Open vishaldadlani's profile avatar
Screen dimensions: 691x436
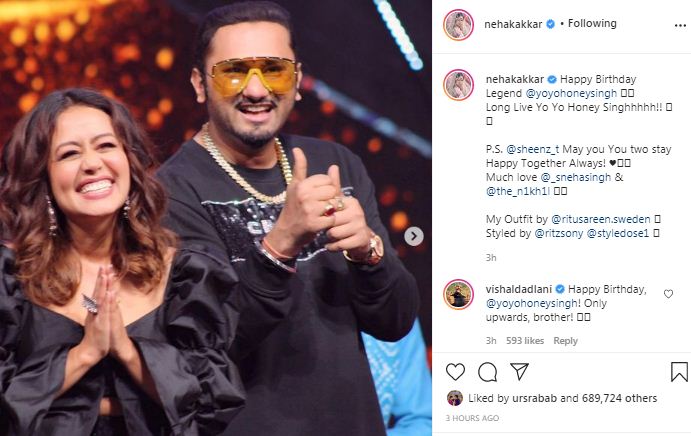pos(458,294)
